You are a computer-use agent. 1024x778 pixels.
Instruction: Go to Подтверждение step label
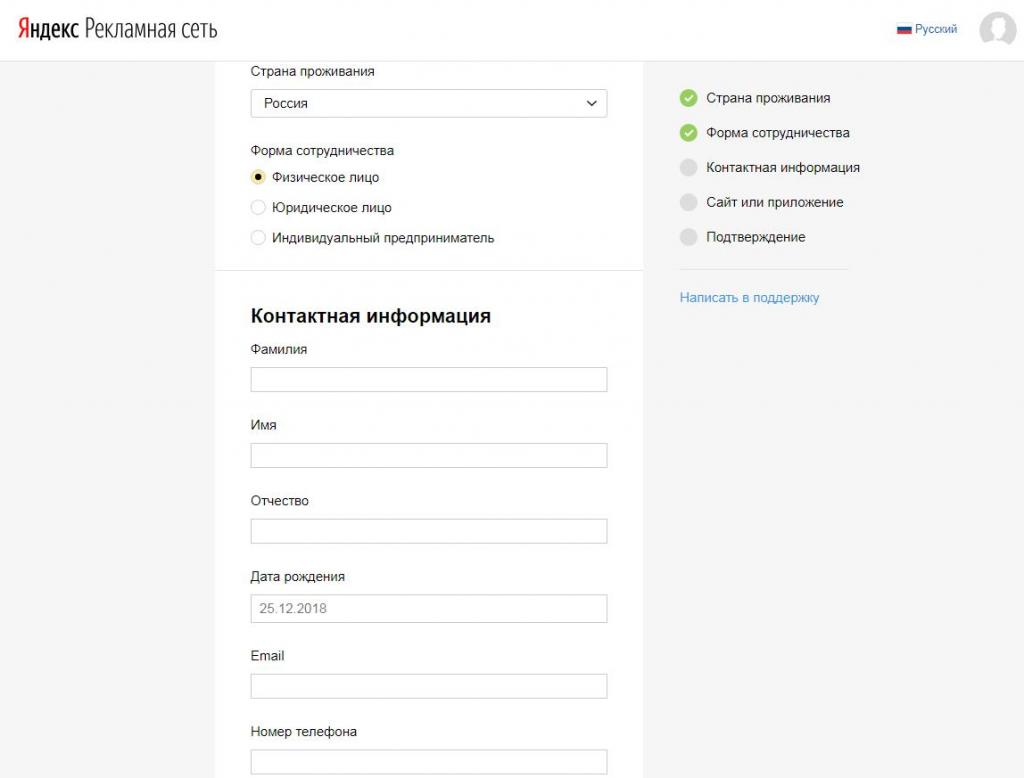(755, 238)
